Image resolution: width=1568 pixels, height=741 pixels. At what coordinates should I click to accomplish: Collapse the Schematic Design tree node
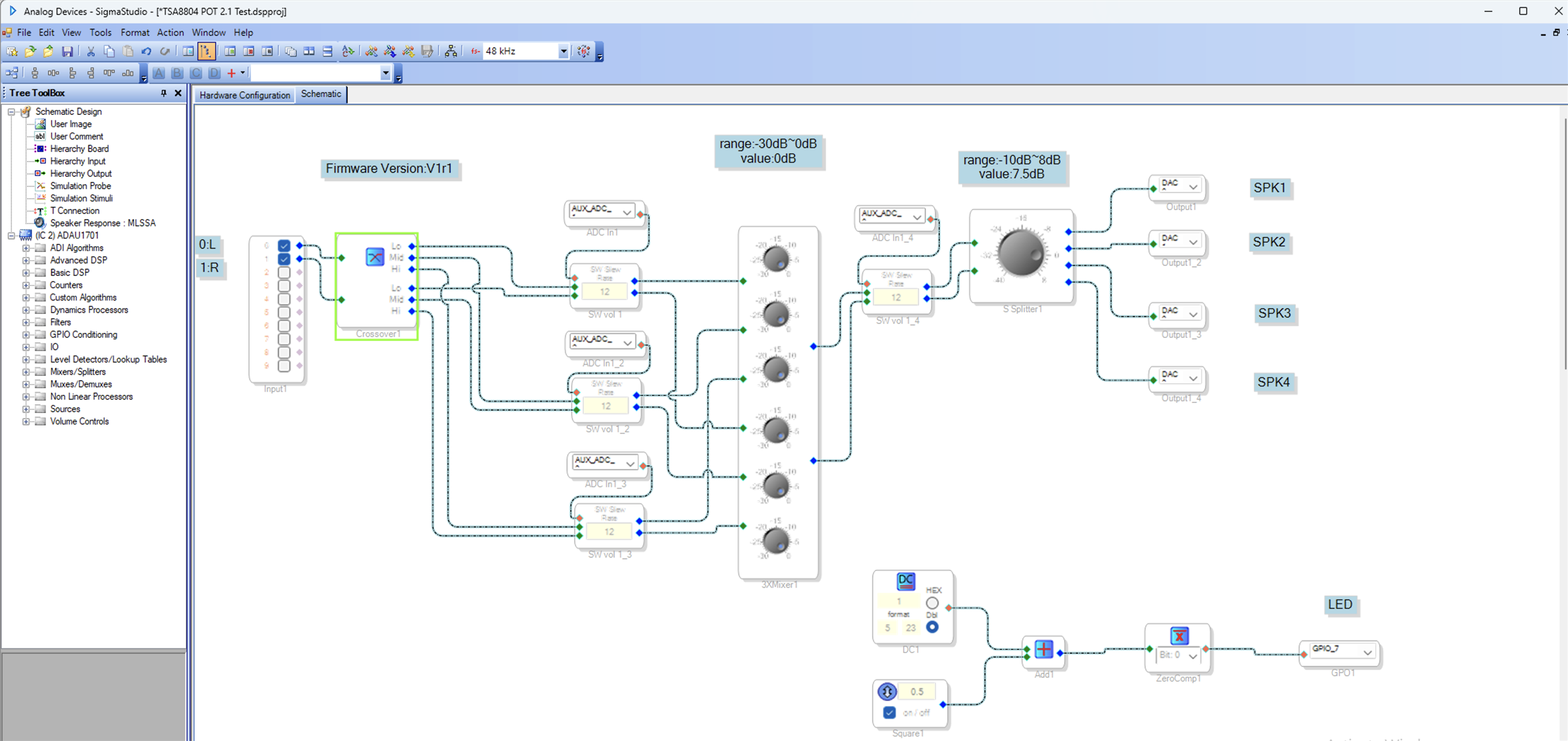pyautogui.click(x=11, y=112)
